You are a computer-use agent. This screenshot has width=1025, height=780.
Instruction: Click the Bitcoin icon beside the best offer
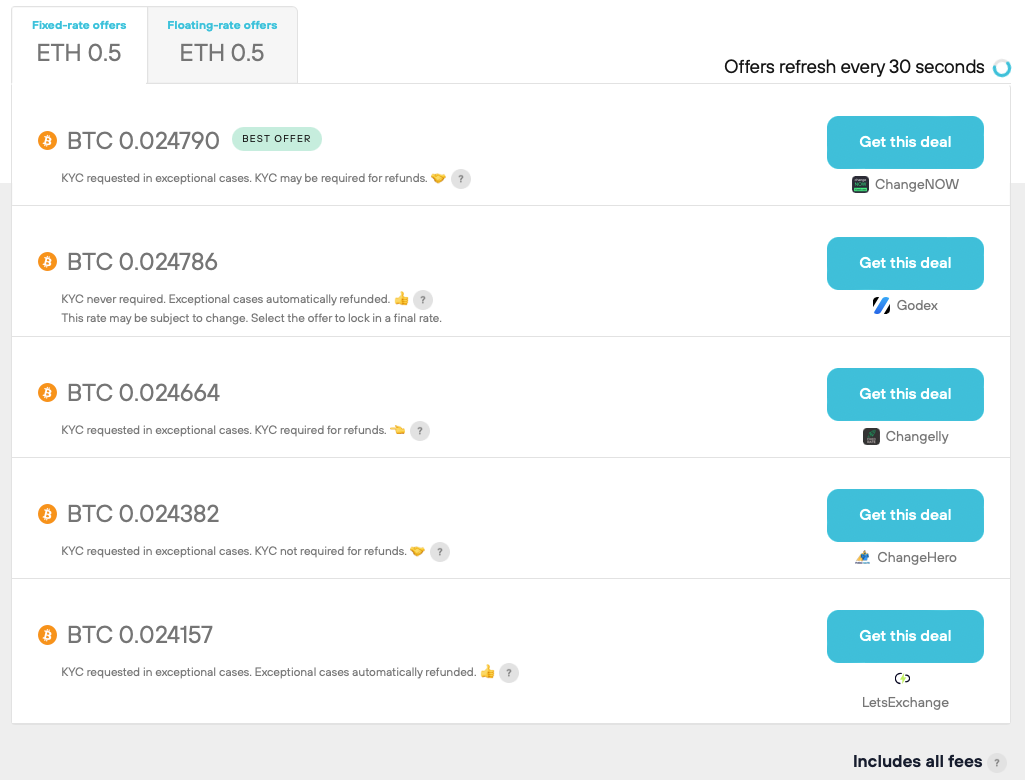[x=46, y=141]
